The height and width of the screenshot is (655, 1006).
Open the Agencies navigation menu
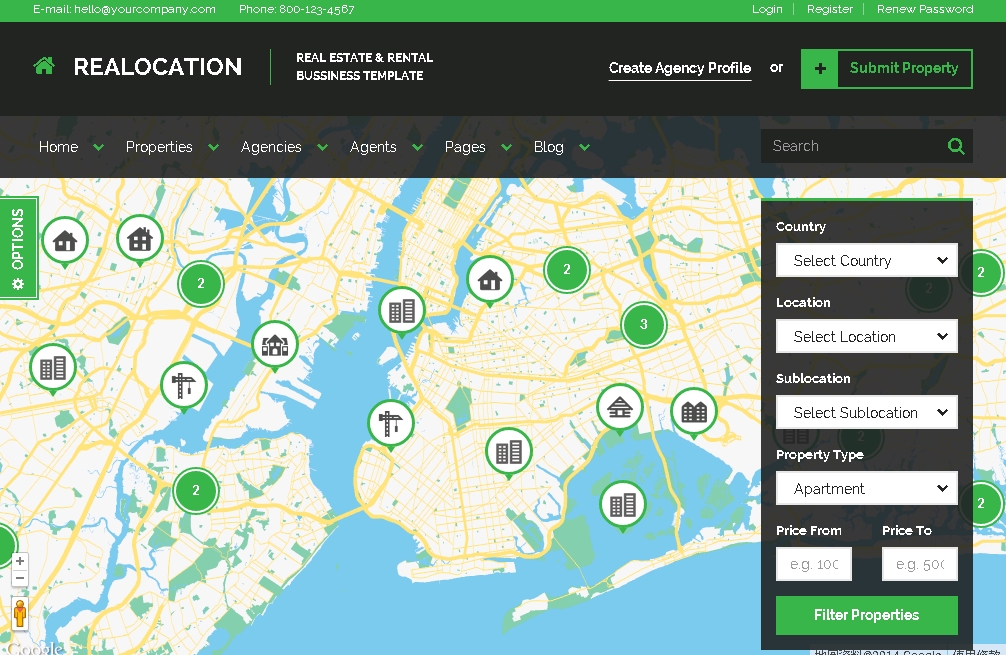271,147
